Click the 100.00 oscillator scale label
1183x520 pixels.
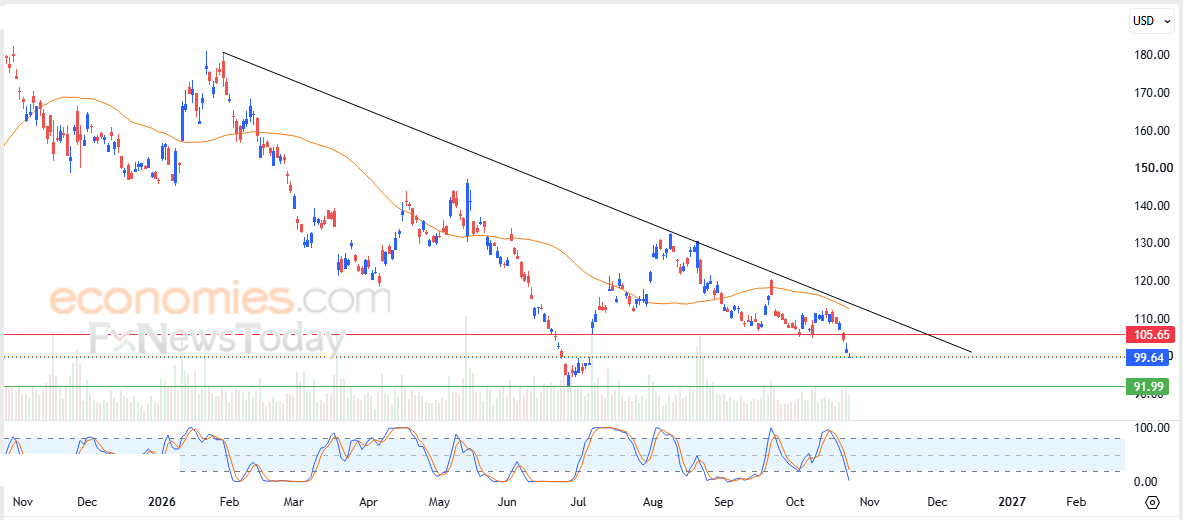1152,428
